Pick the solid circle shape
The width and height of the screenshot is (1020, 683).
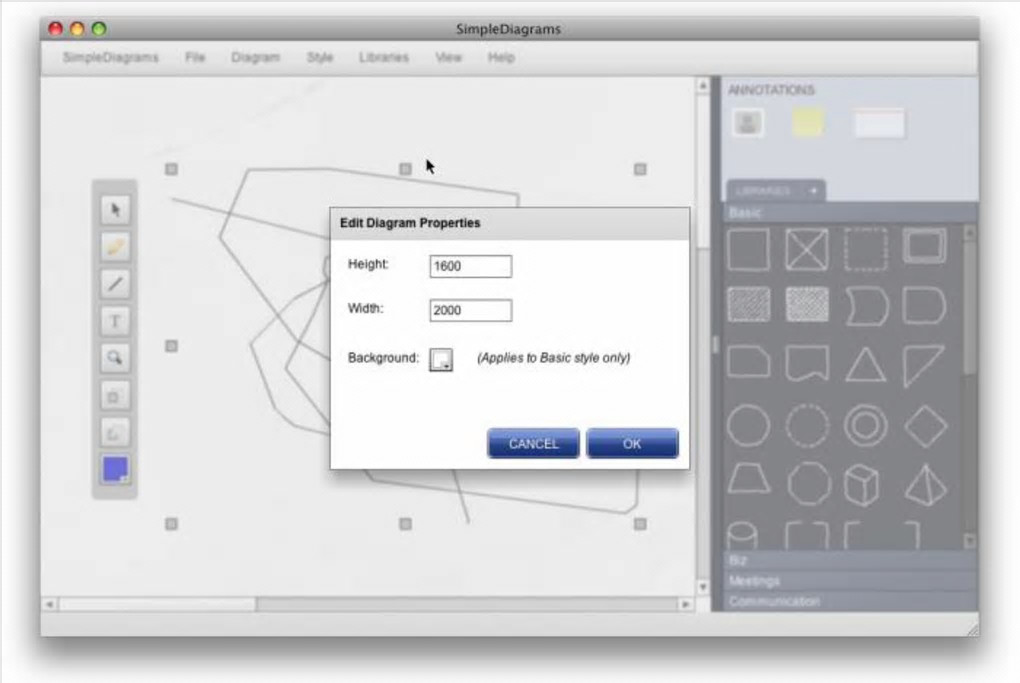tap(748, 425)
